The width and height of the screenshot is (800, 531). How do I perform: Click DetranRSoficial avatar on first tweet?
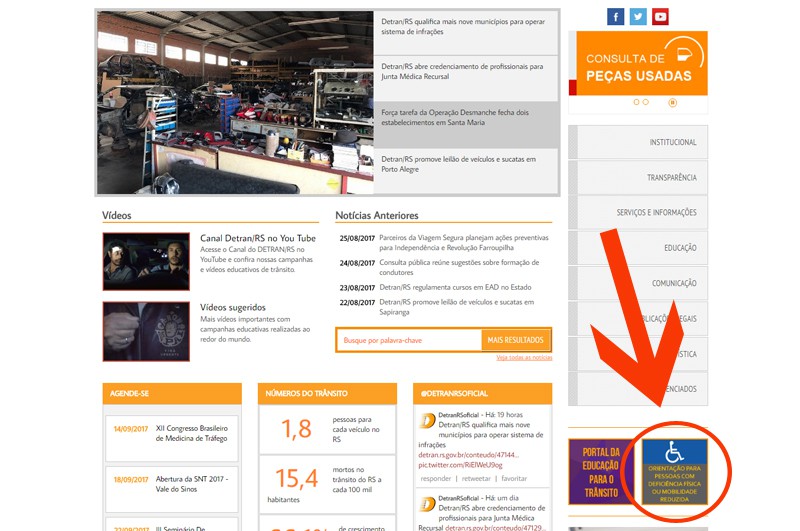pyautogui.click(x=427, y=421)
